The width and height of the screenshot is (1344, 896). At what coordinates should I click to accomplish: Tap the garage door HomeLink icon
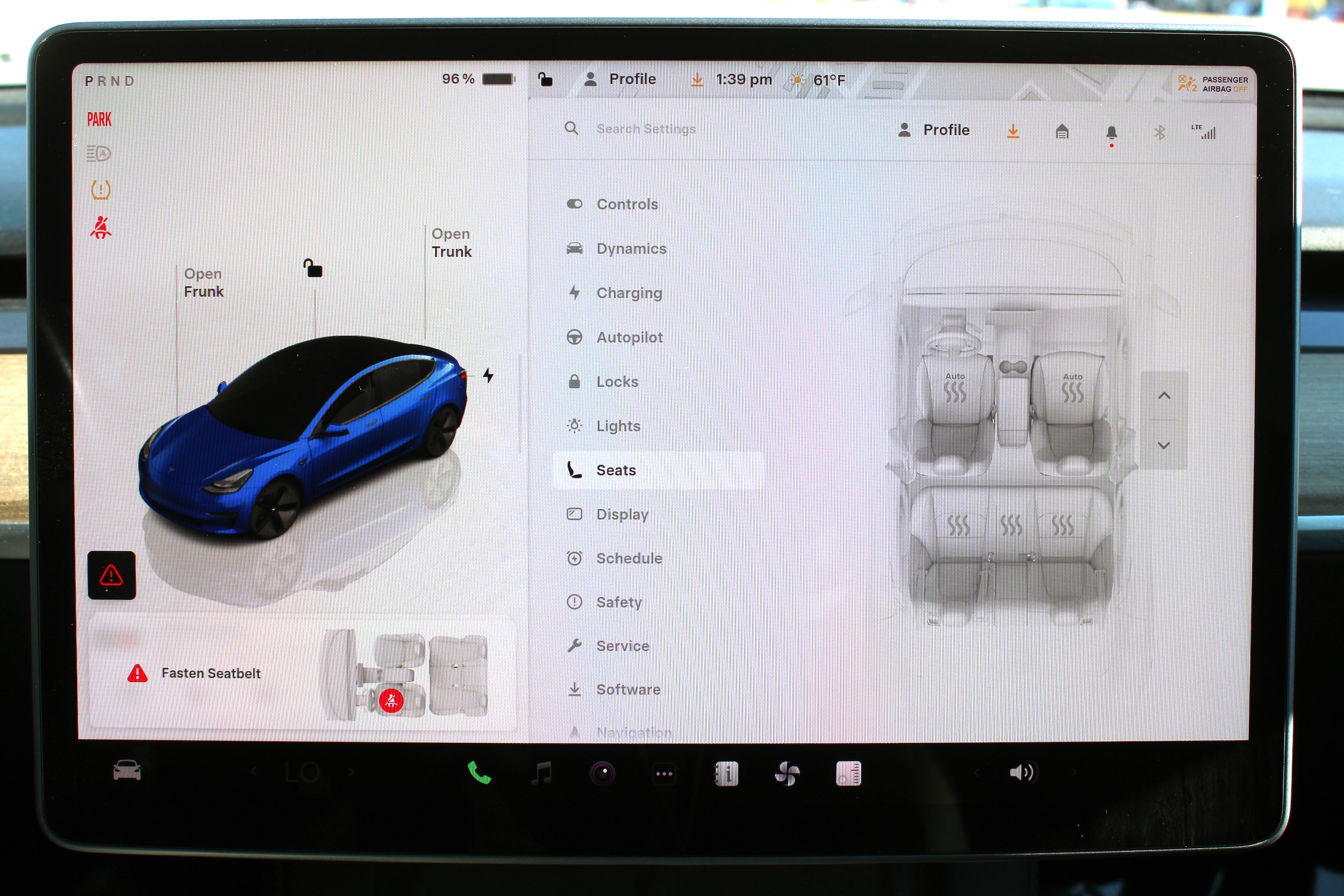pyautogui.click(x=1062, y=132)
